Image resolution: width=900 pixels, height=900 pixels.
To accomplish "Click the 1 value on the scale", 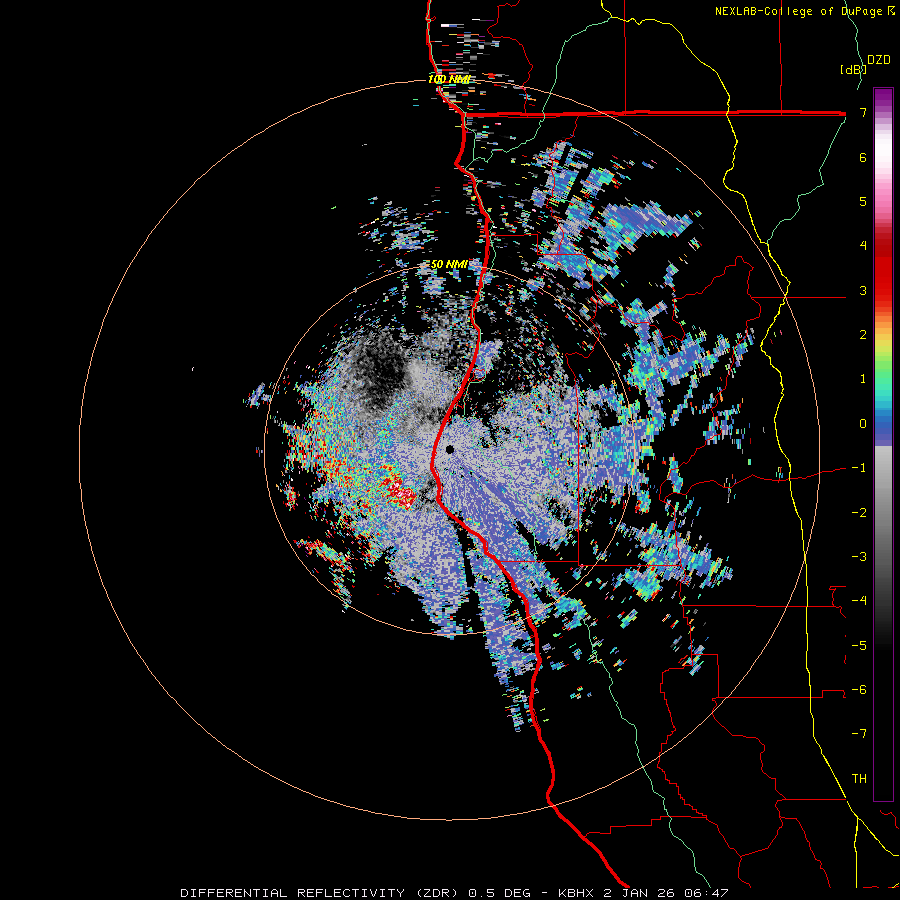I will pos(863,379).
